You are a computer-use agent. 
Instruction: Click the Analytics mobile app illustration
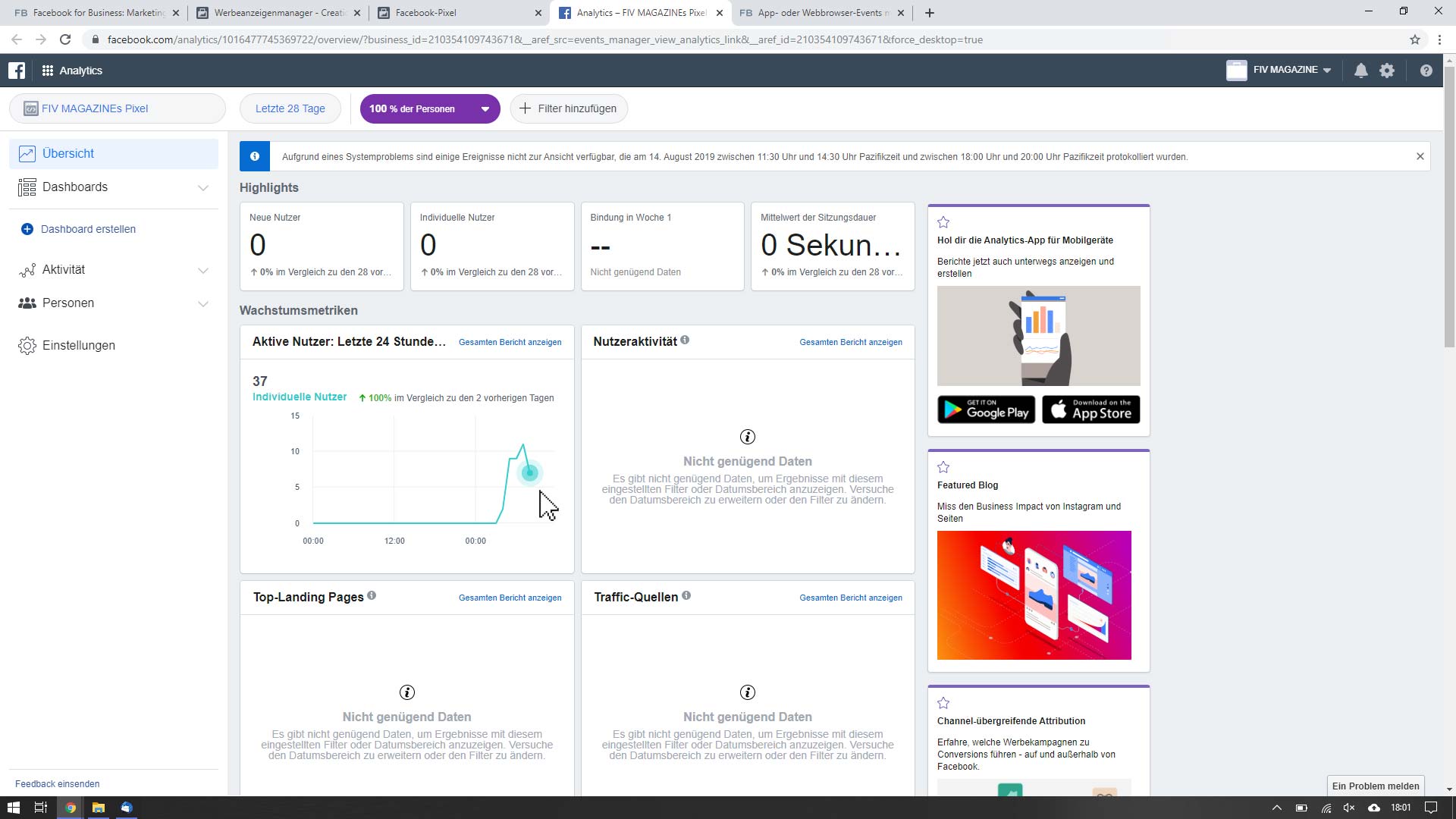1039,336
